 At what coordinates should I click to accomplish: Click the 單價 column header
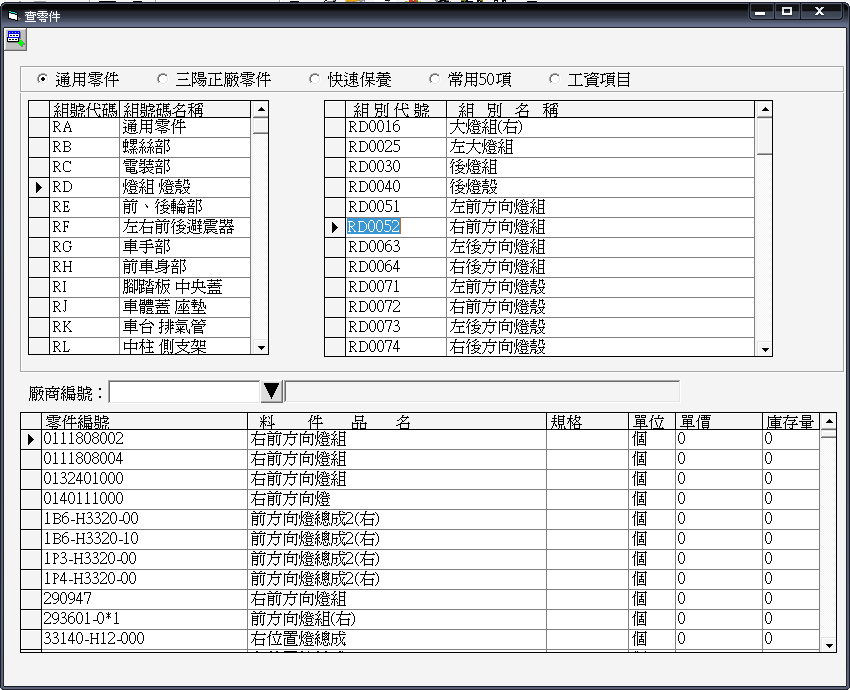717,422
